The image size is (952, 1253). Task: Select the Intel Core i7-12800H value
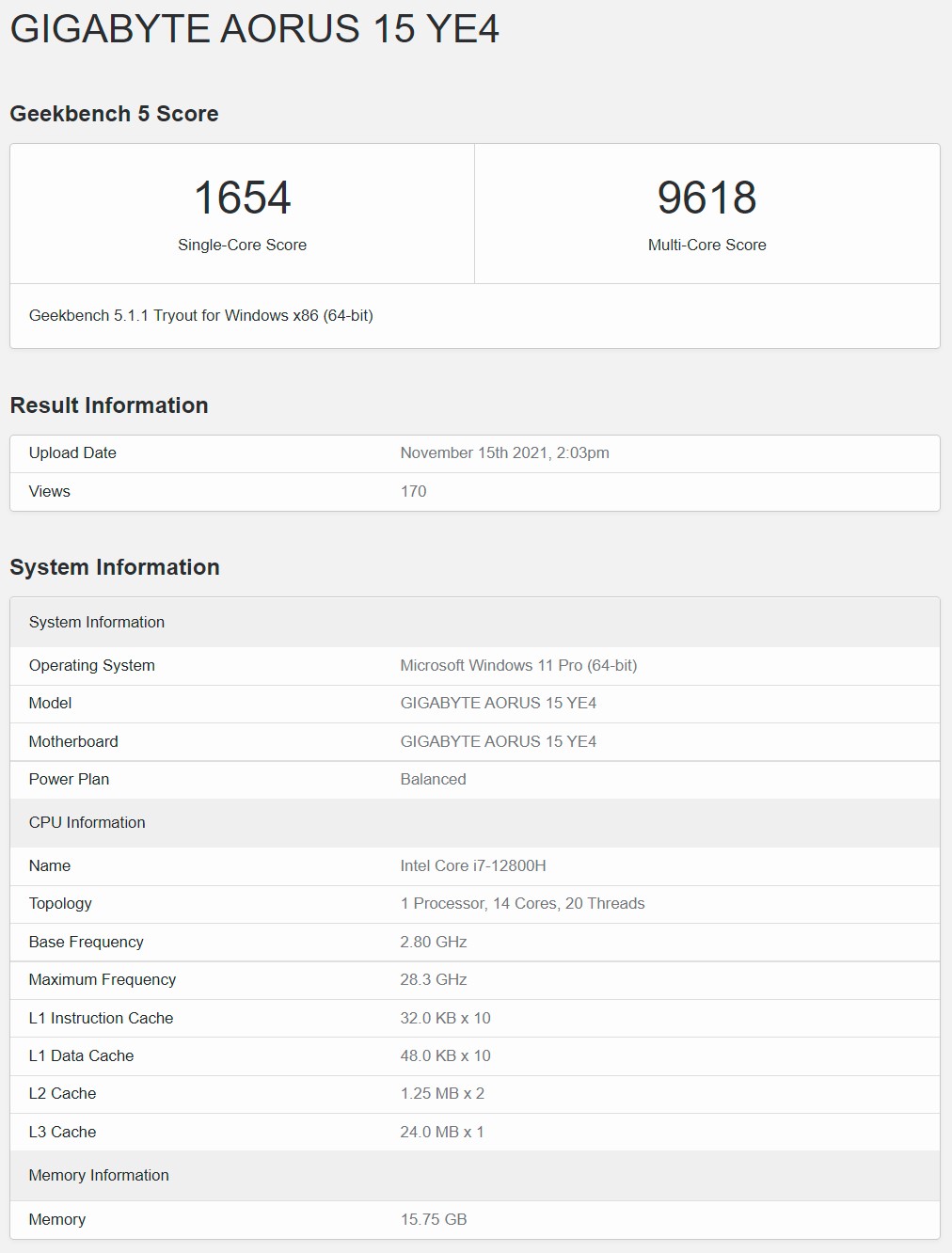pos(473,865)
